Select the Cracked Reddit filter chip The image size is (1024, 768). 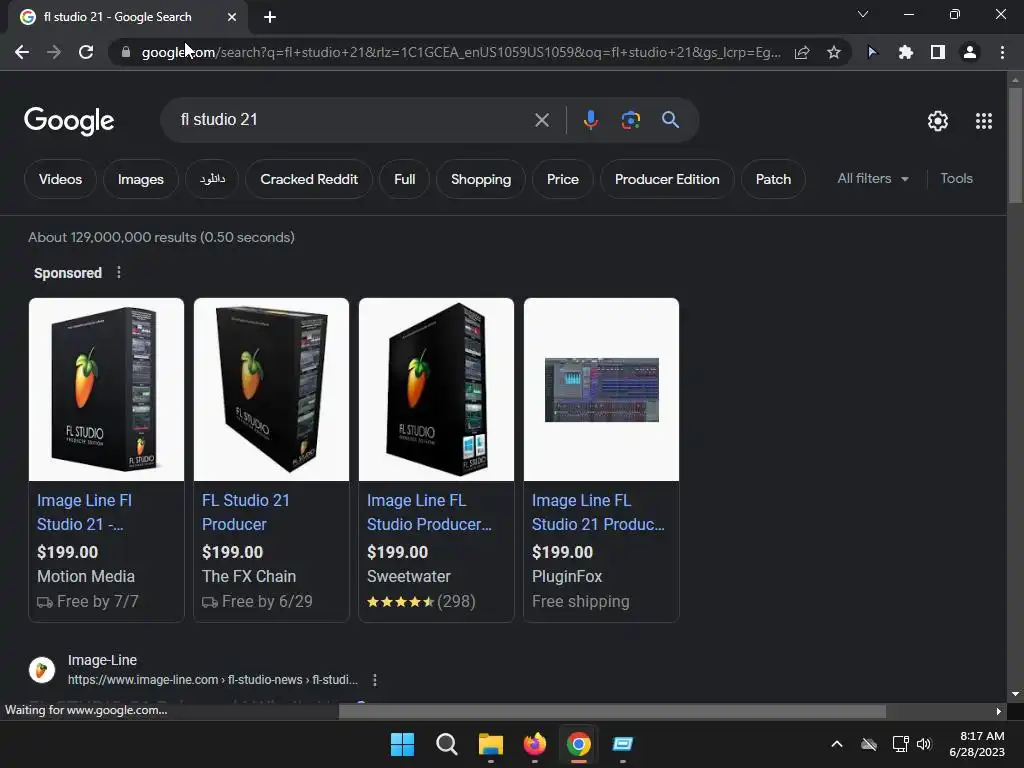(x=309, y=179)
